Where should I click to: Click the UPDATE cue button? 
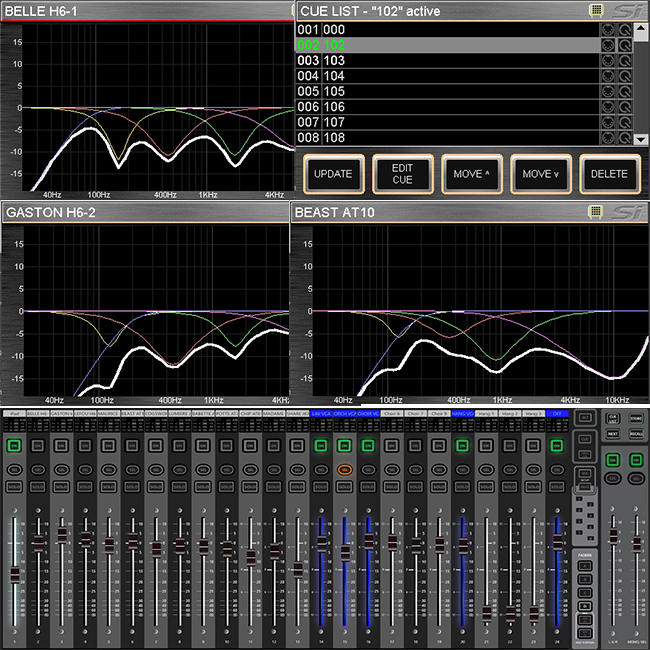(334, 174)
